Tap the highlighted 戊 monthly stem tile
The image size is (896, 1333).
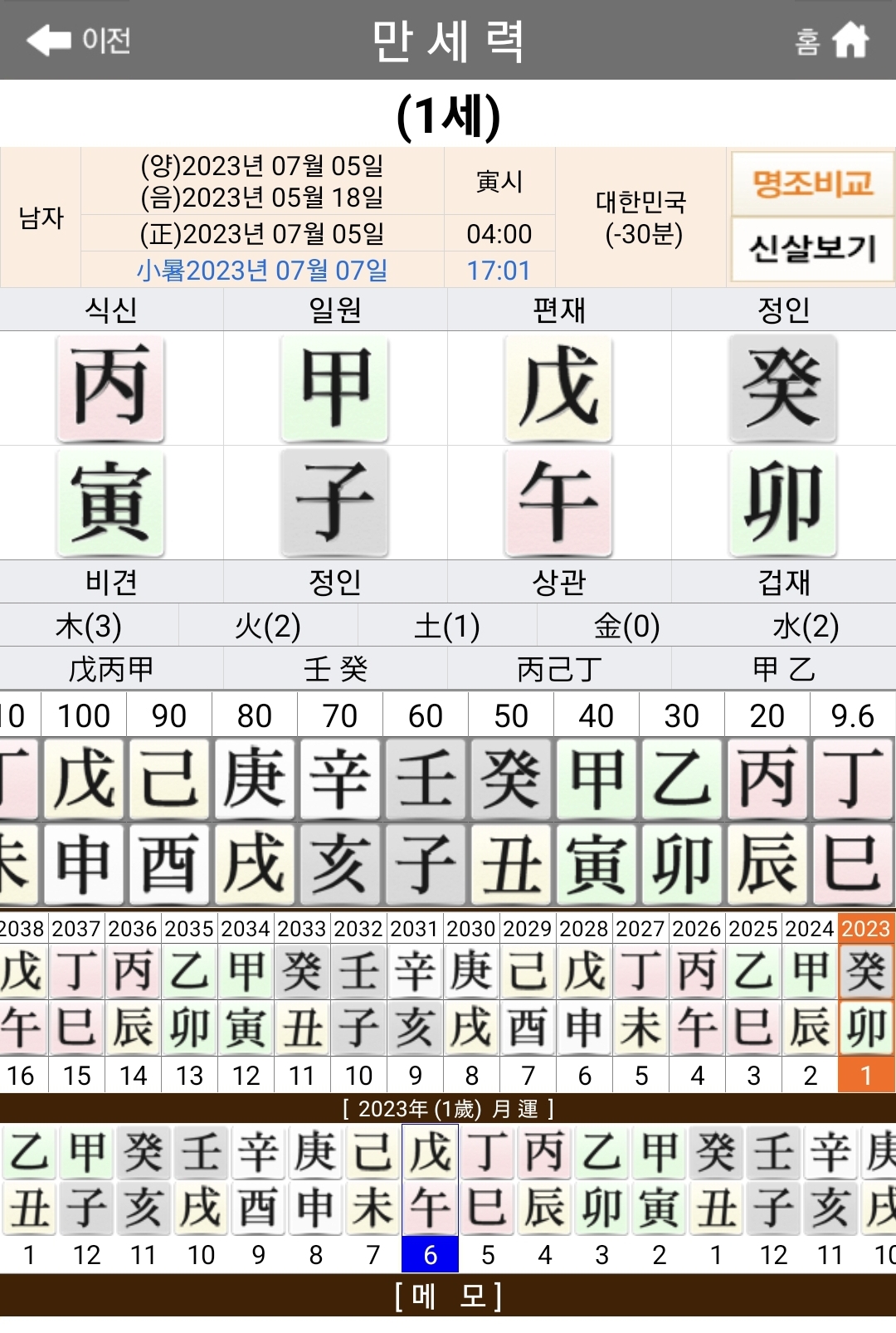click(x=430, y=1152)
